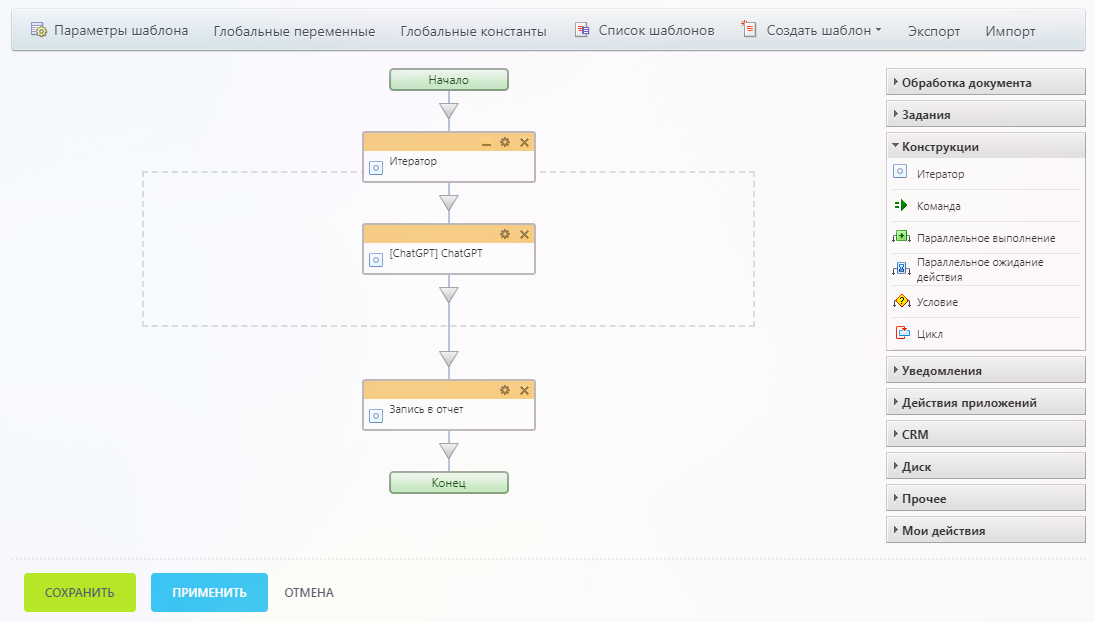
Task: Select the Команда construction icon
Action: 900,206
